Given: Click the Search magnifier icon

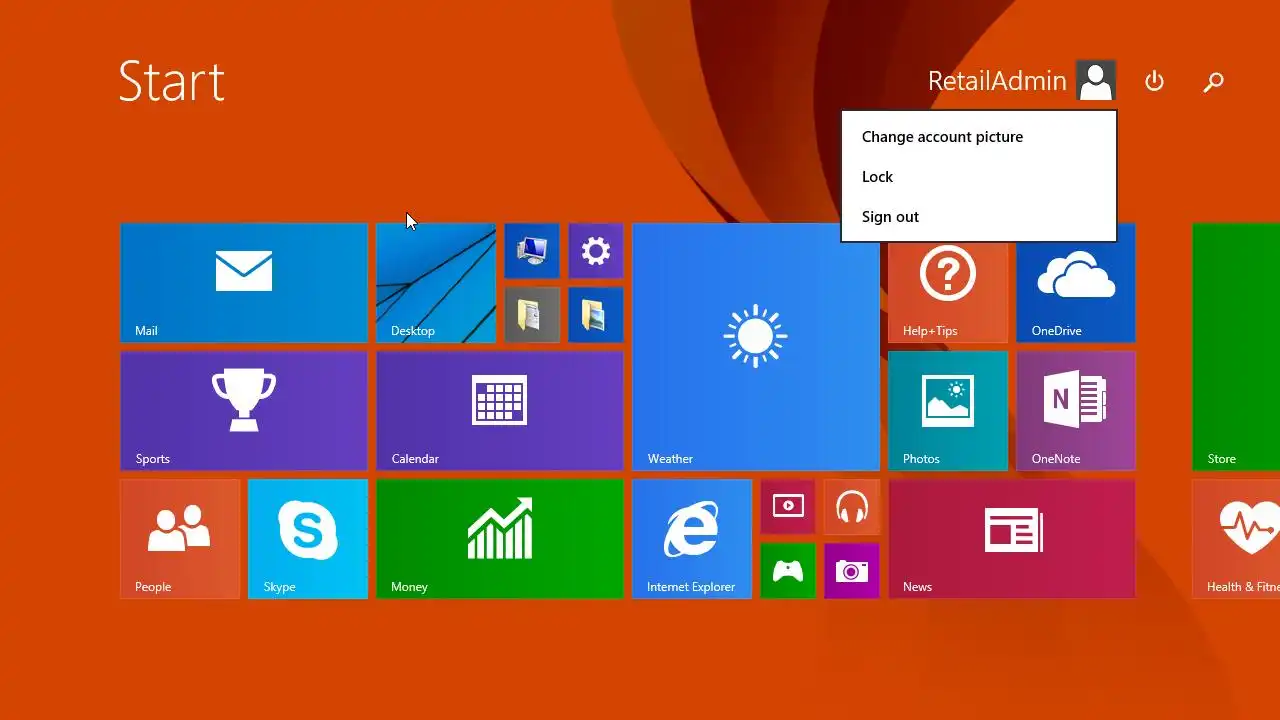Looking at the screenshot, I should pyautogui.click(x=1213, y=81).
